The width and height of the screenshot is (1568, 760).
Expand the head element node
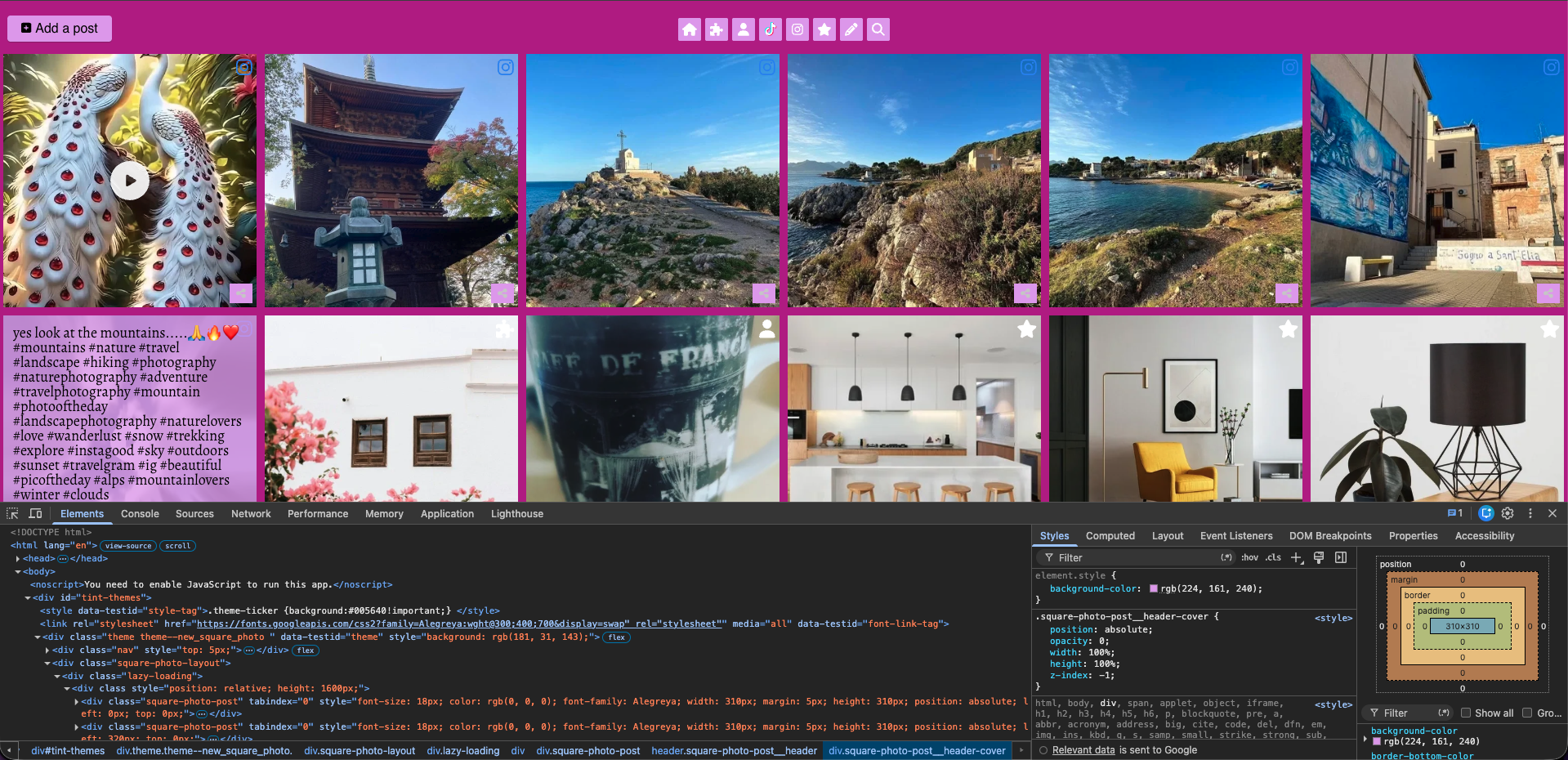point(18,559)
